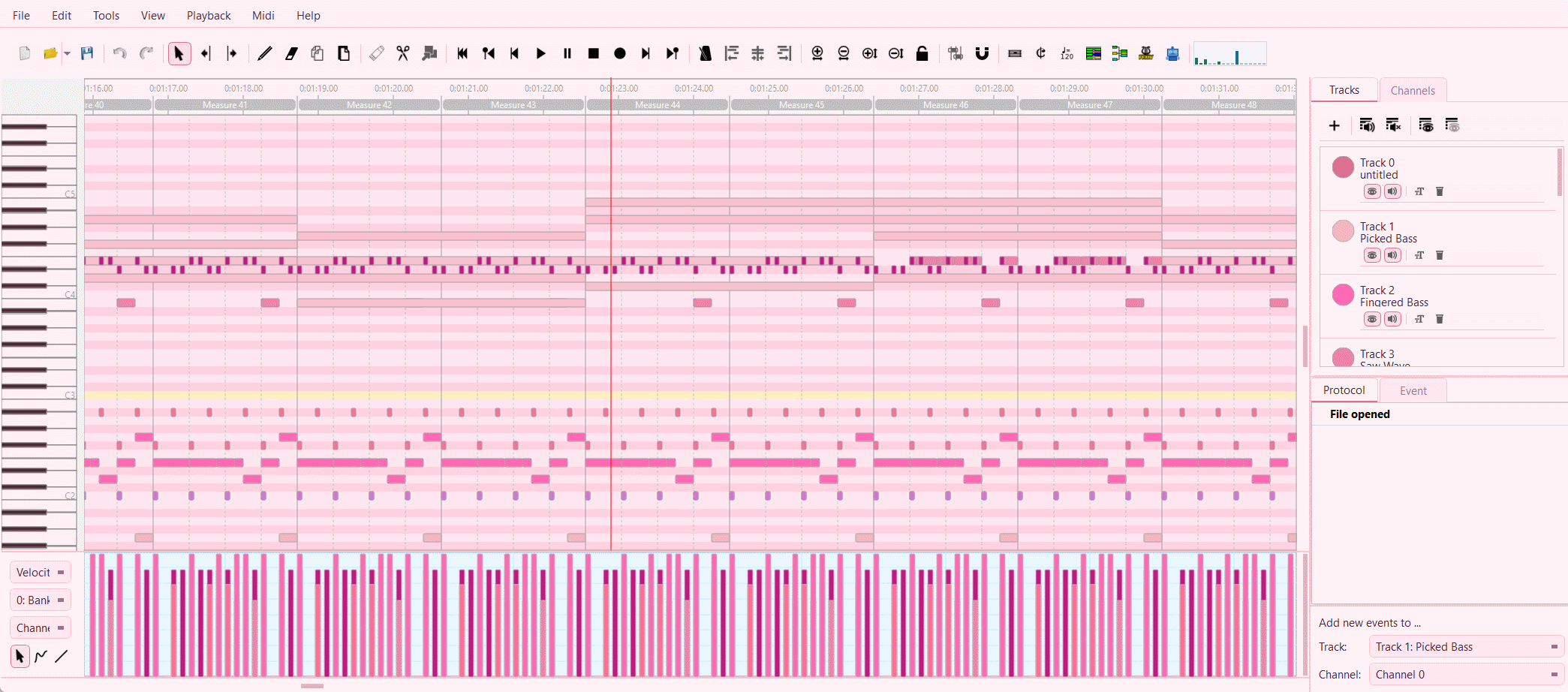Viewport: 1568px width, 692px height.
Task: Enable the Magnet snap tool
Action: pos(982,53)
